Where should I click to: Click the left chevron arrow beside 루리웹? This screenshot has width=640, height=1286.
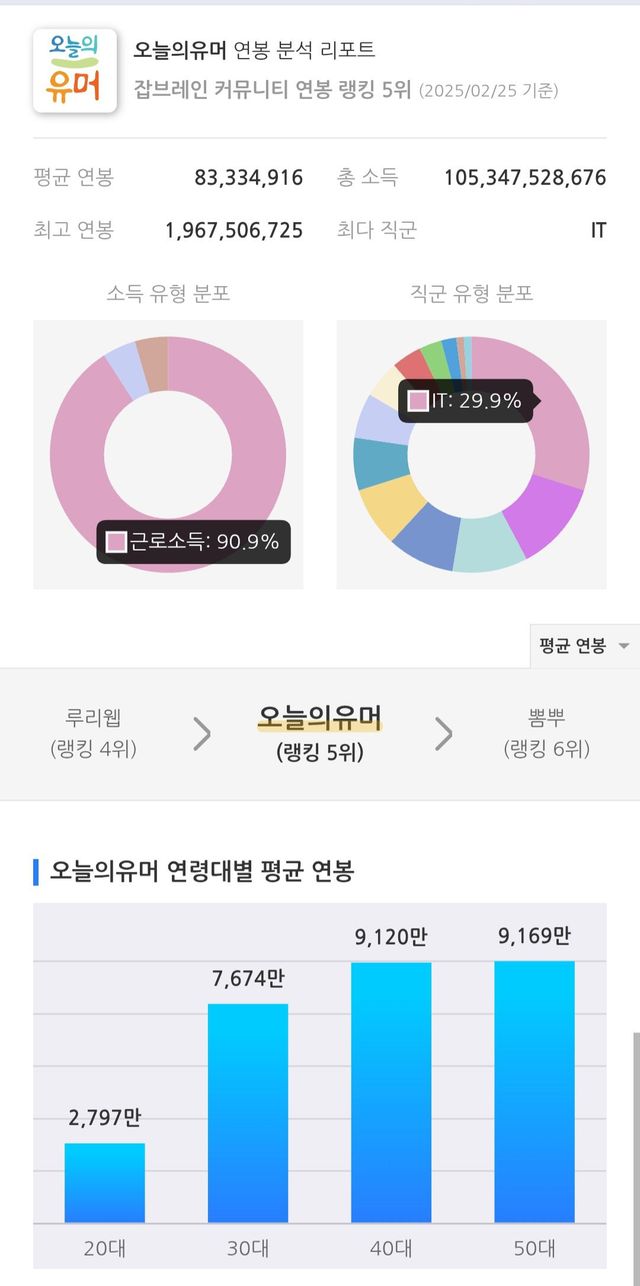coord(202,734)
